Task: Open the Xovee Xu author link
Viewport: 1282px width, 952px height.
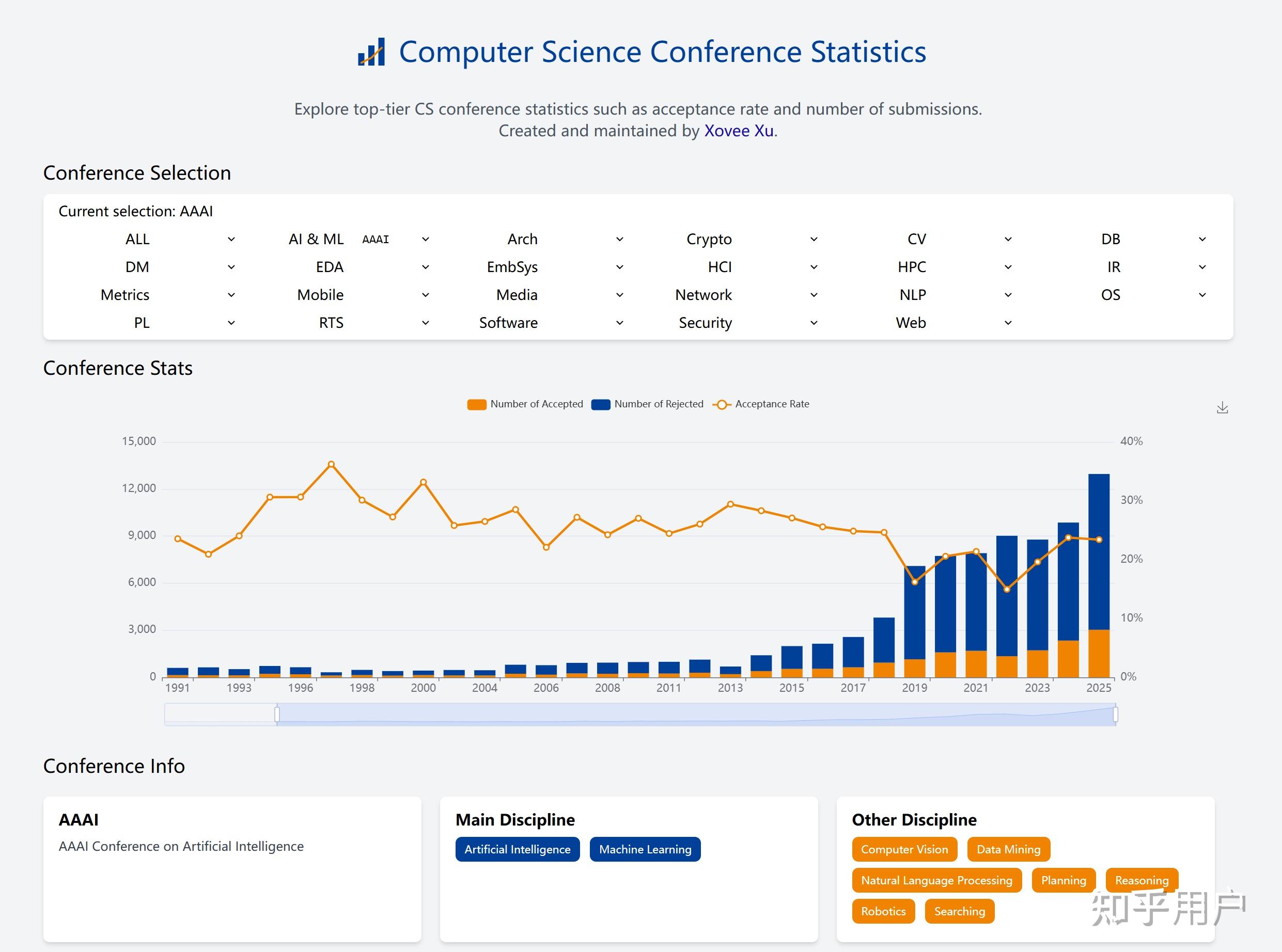Action: click(739, 131)
